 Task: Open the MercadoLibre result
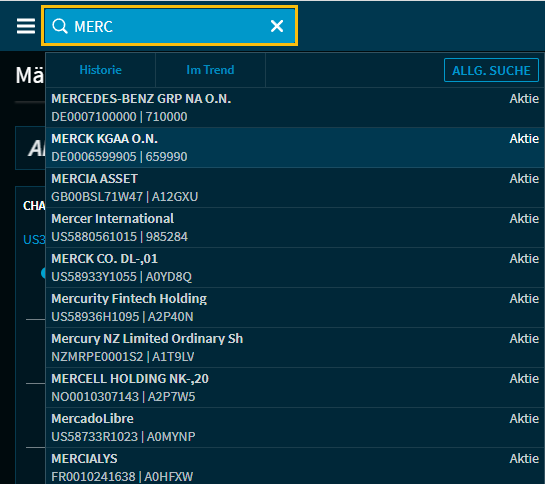click(x=295, y=427)
